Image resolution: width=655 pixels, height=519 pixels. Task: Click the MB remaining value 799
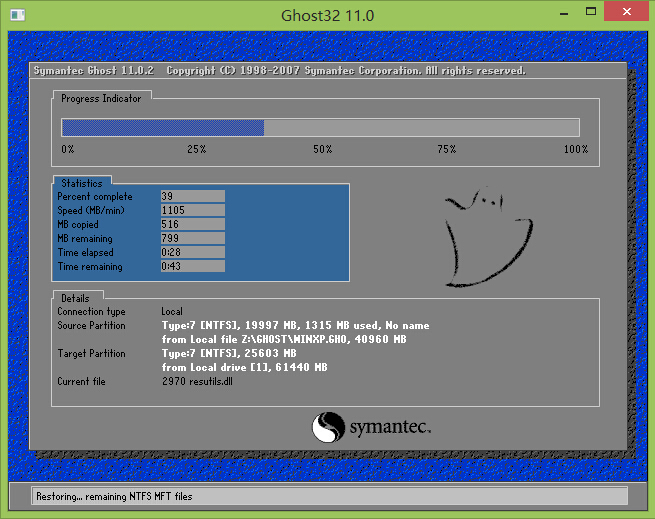(192, 239)
